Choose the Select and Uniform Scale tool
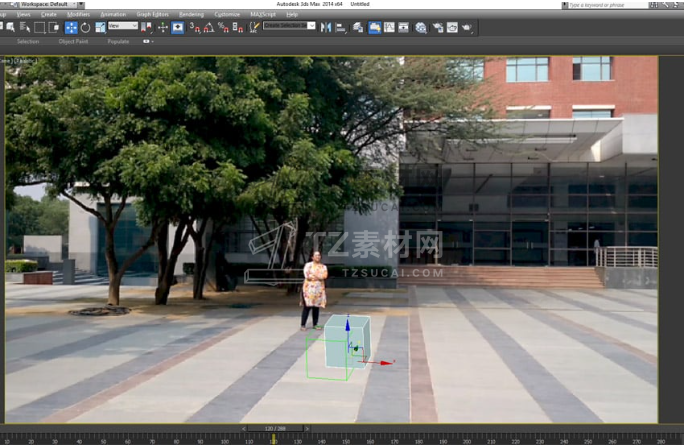The width and height of the screenshot is (688, 445). coord(100,28)
